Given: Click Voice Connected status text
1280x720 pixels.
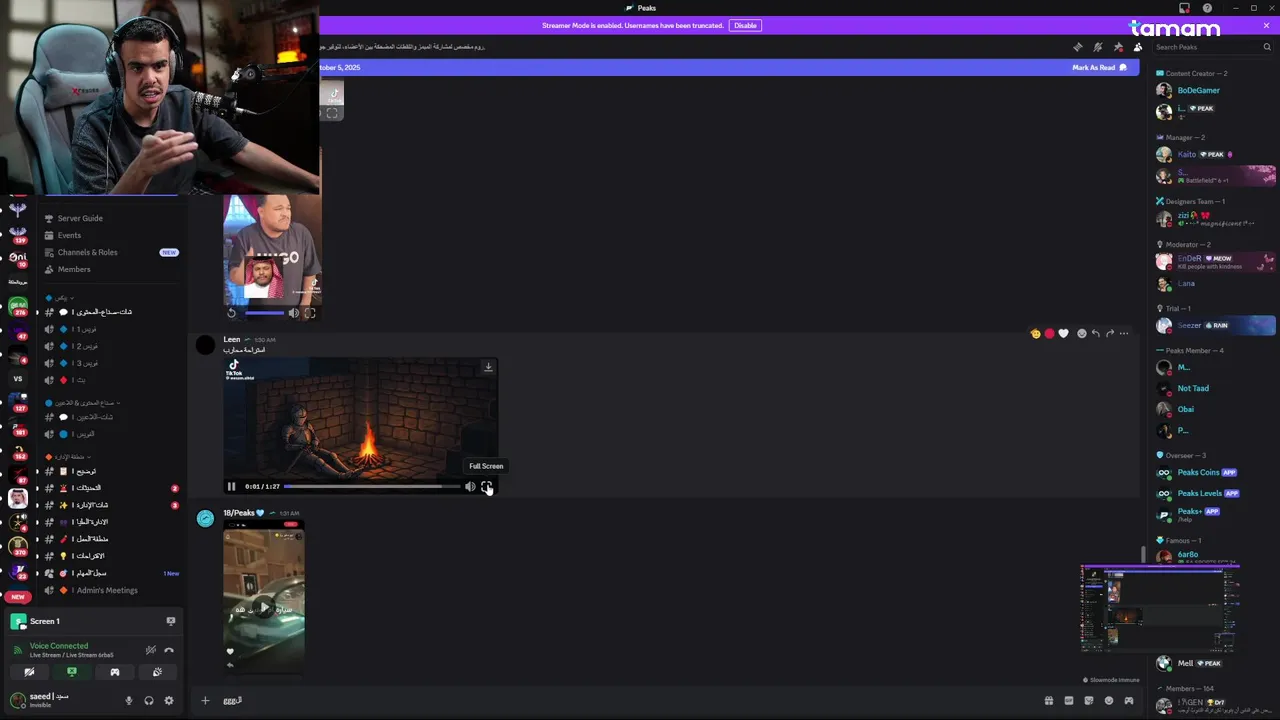Looking at the screenshot, I should tap(59, 646).
